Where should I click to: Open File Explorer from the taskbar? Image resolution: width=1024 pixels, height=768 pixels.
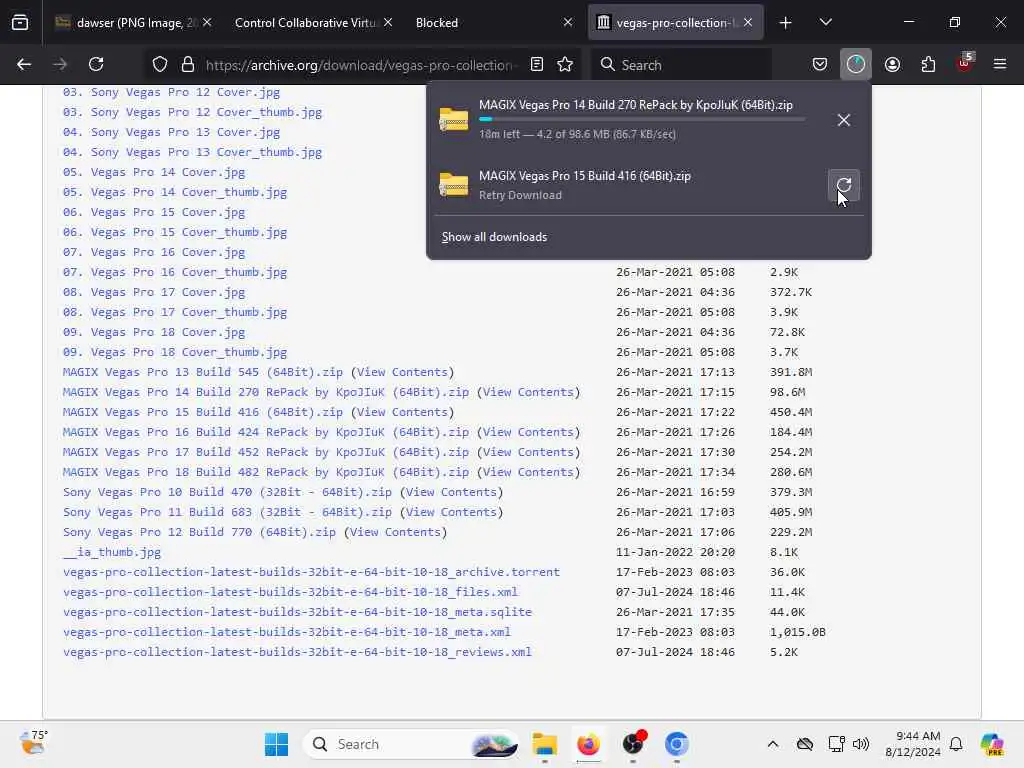click(544, 744)
